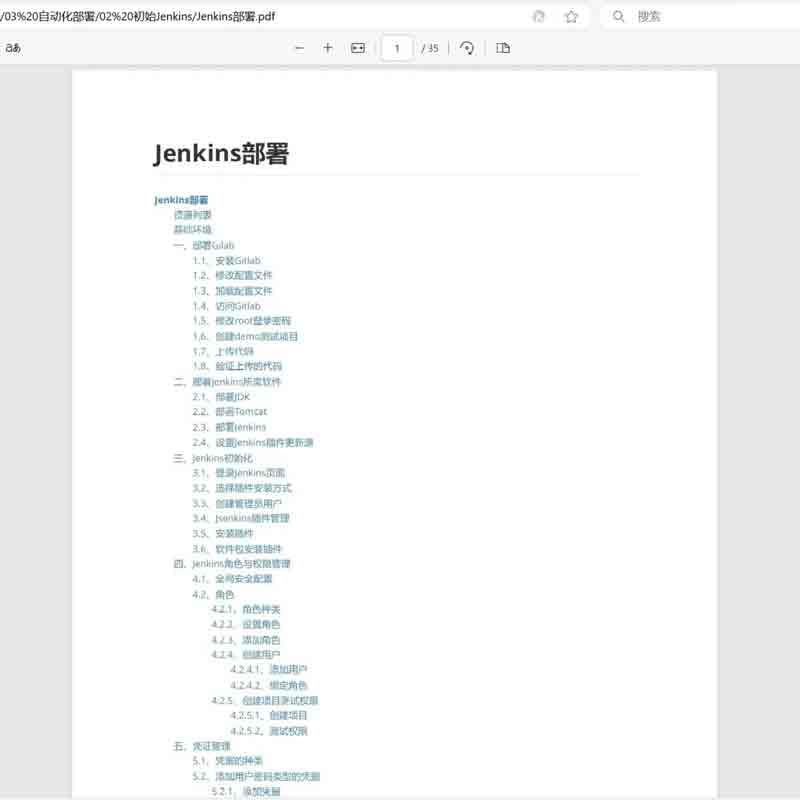This screenshot has width=800, height=800.
Task: Open '2.4' Jenkins plugin update source entry
Action: click(253, 442)
